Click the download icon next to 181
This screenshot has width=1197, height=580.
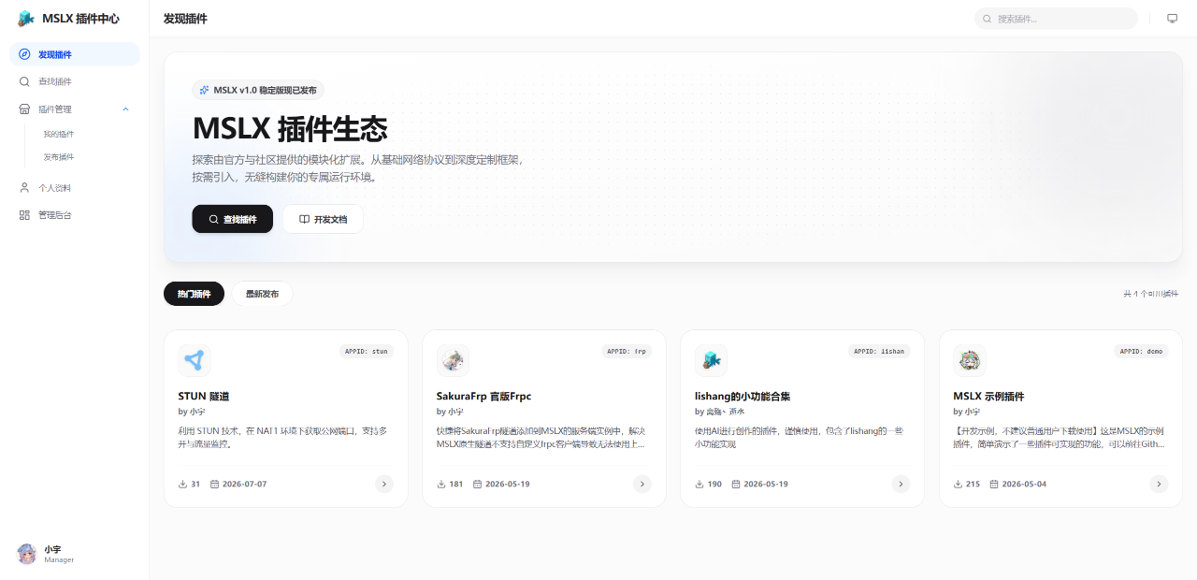(x=441, y=484)
